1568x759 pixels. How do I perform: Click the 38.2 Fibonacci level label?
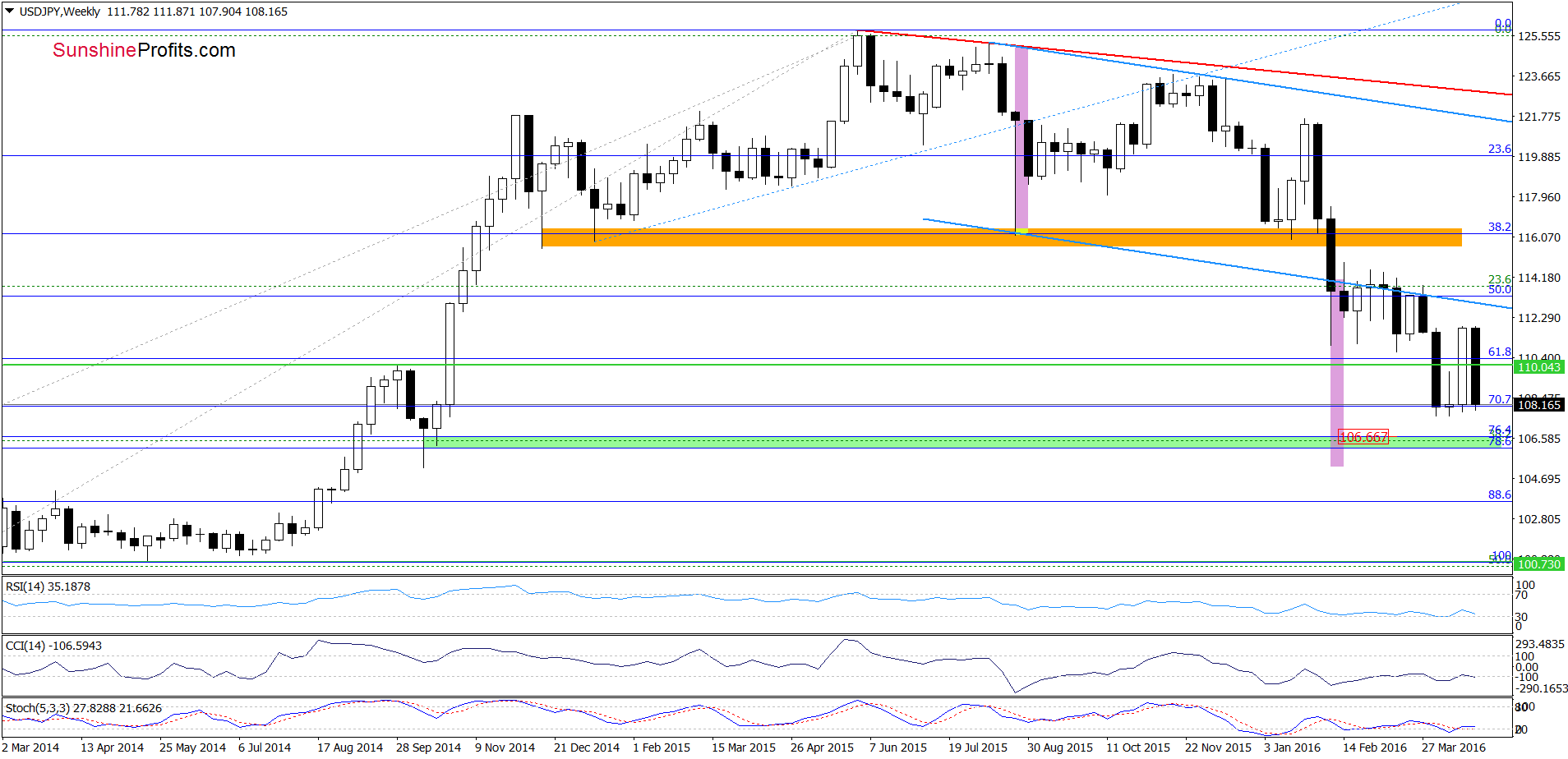point(1500,227)
